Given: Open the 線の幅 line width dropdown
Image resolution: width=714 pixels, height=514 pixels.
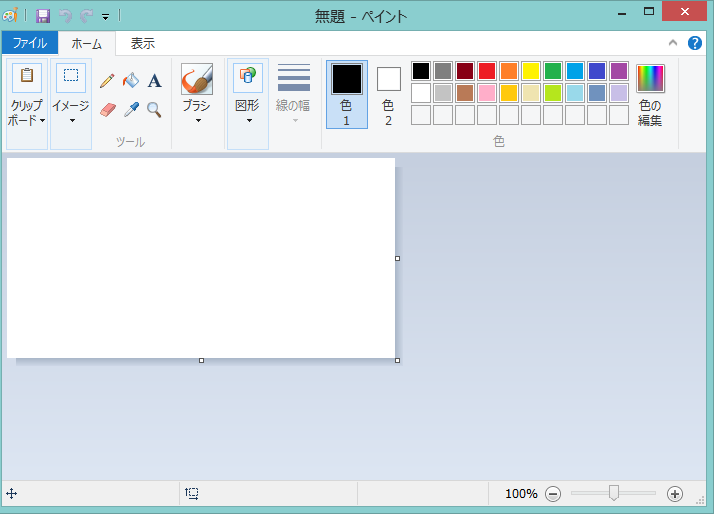Looking at the screenshot, I should [293, 94].
